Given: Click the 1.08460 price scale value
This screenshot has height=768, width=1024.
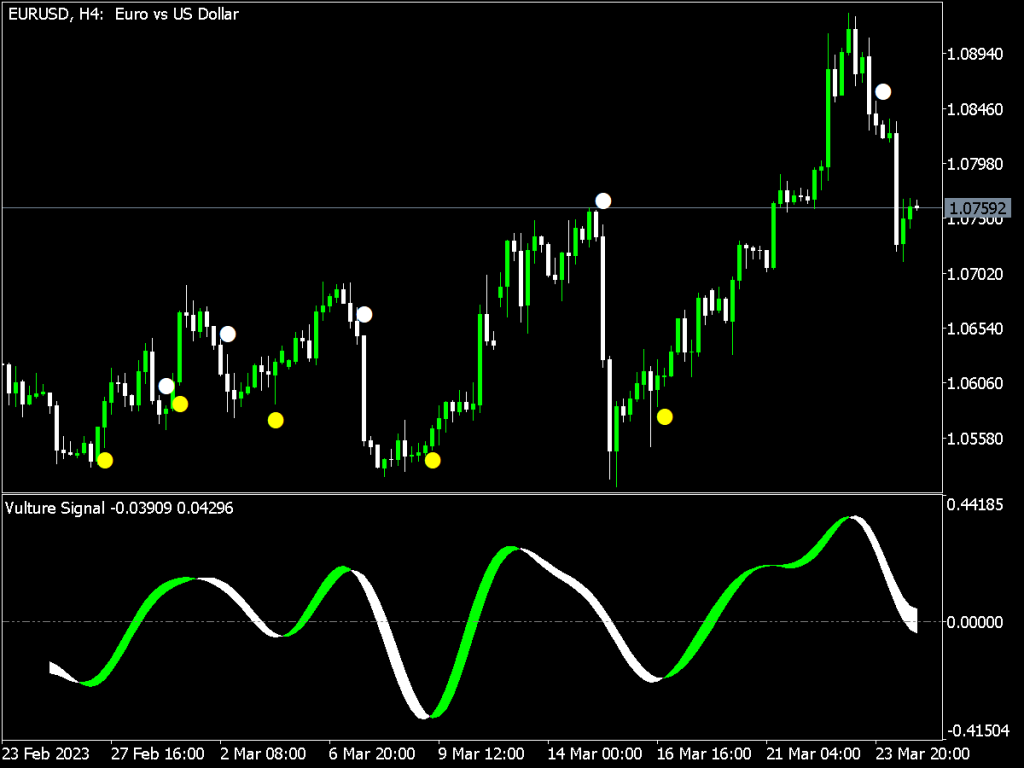Looking at the screenshot, I should 975,108.
